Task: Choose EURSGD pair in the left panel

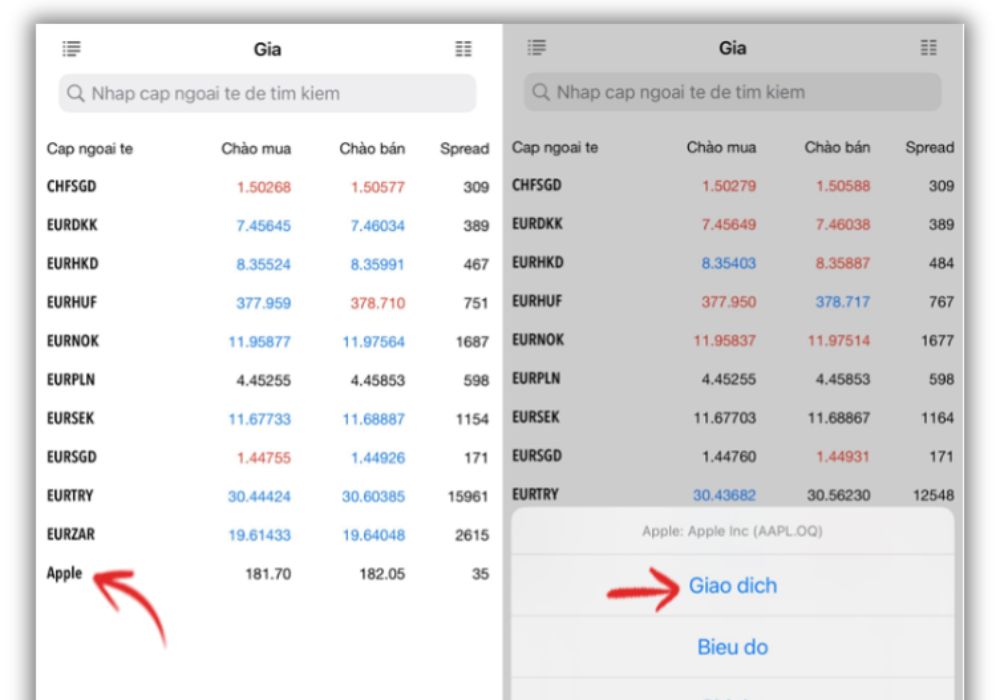Action: point(267,457)
